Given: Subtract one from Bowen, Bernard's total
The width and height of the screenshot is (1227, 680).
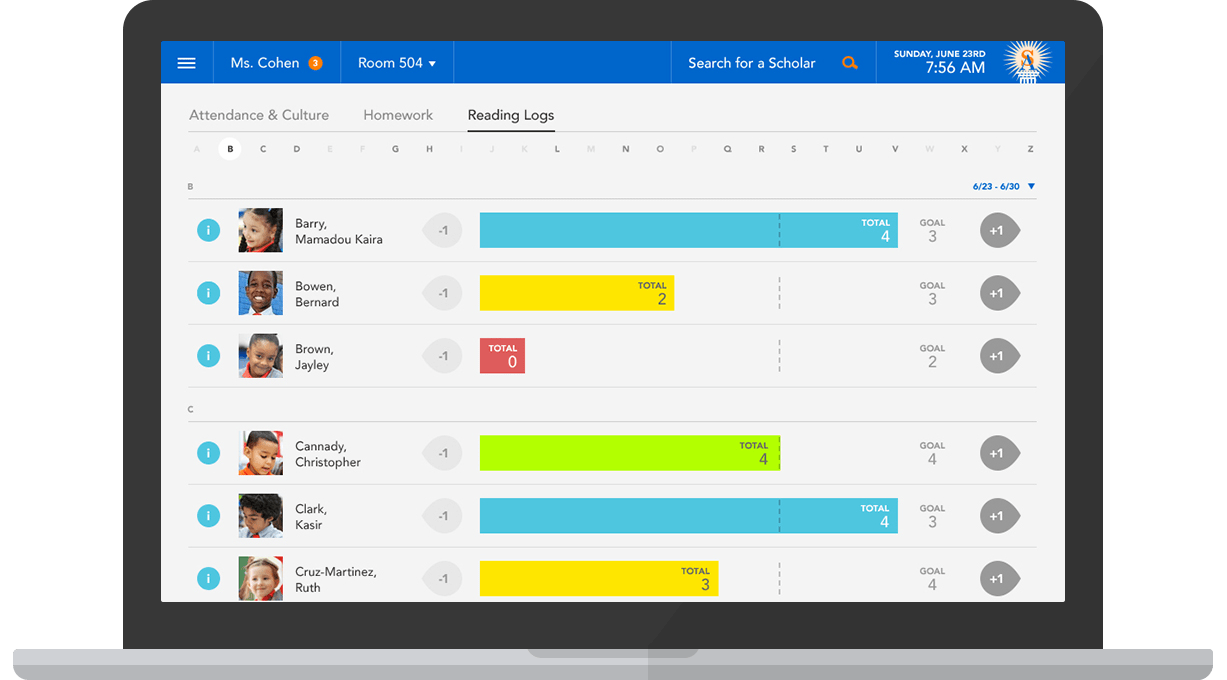Looking at the screenshot, I should [x=443, y=293].
